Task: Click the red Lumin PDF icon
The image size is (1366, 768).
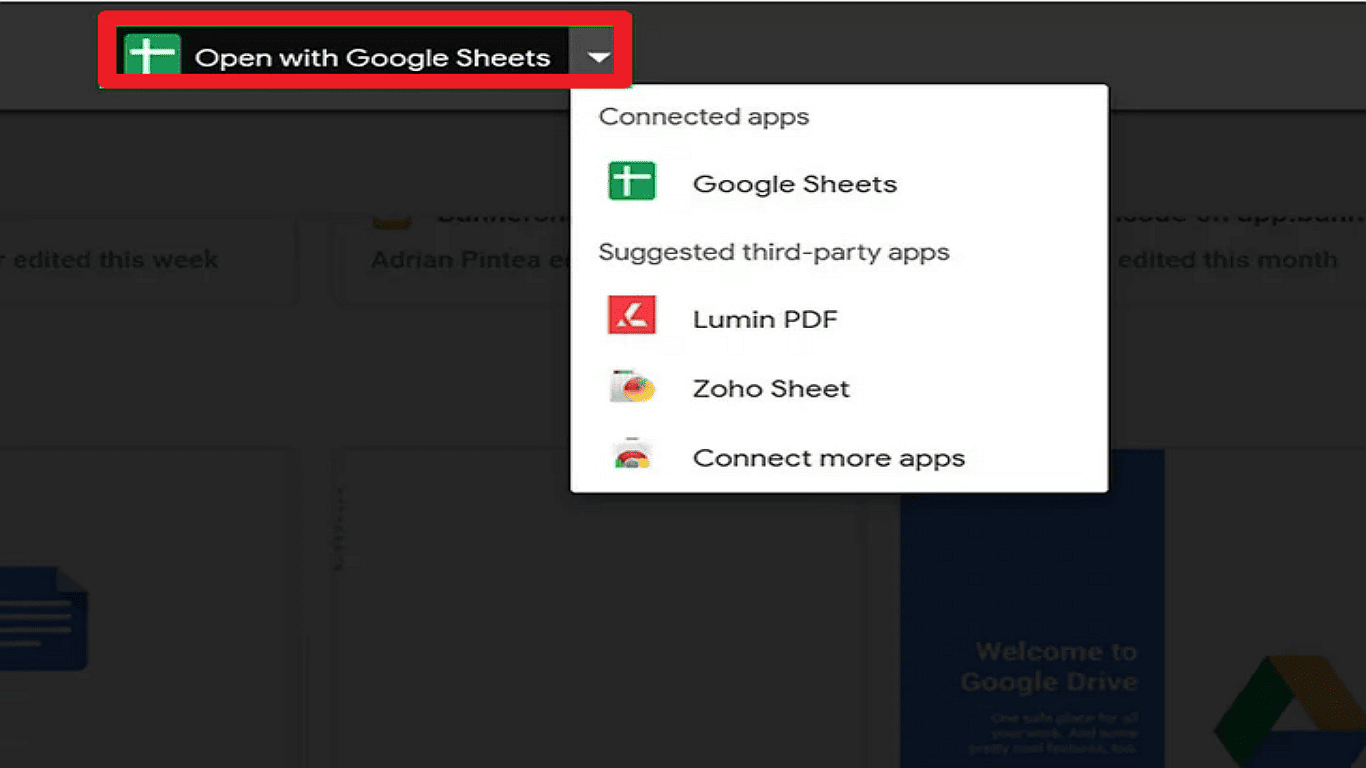Action: coord(632,315)
